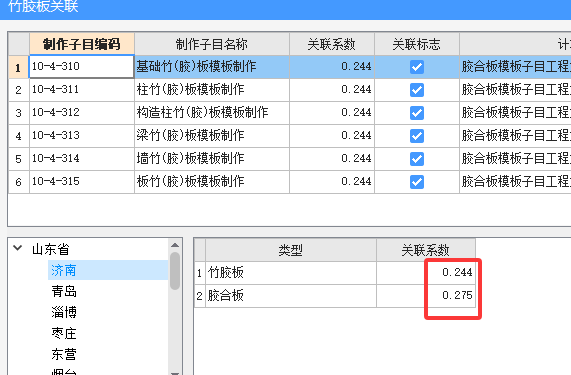Toggle association checkbox for 10-4-311 row
571x375 pixels.
point(417,90)
